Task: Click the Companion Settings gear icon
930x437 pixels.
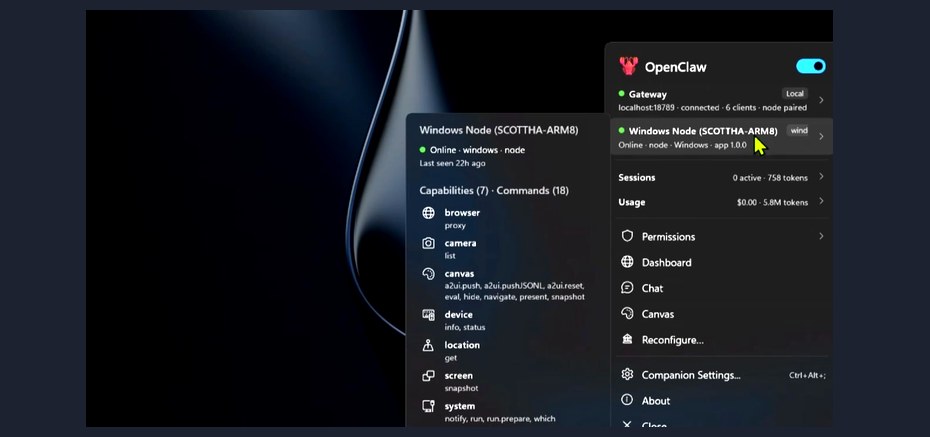Action: 627,374
